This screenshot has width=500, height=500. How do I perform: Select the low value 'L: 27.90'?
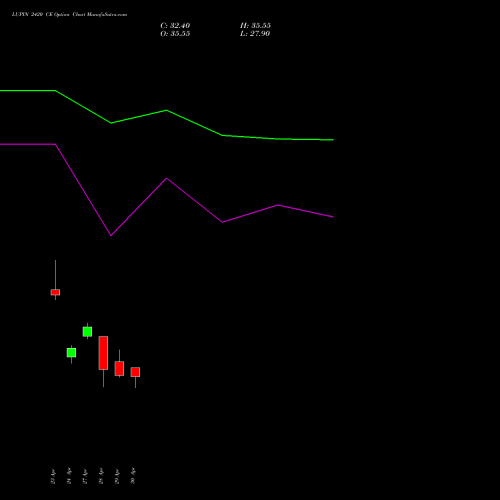[x=255, y=34]
